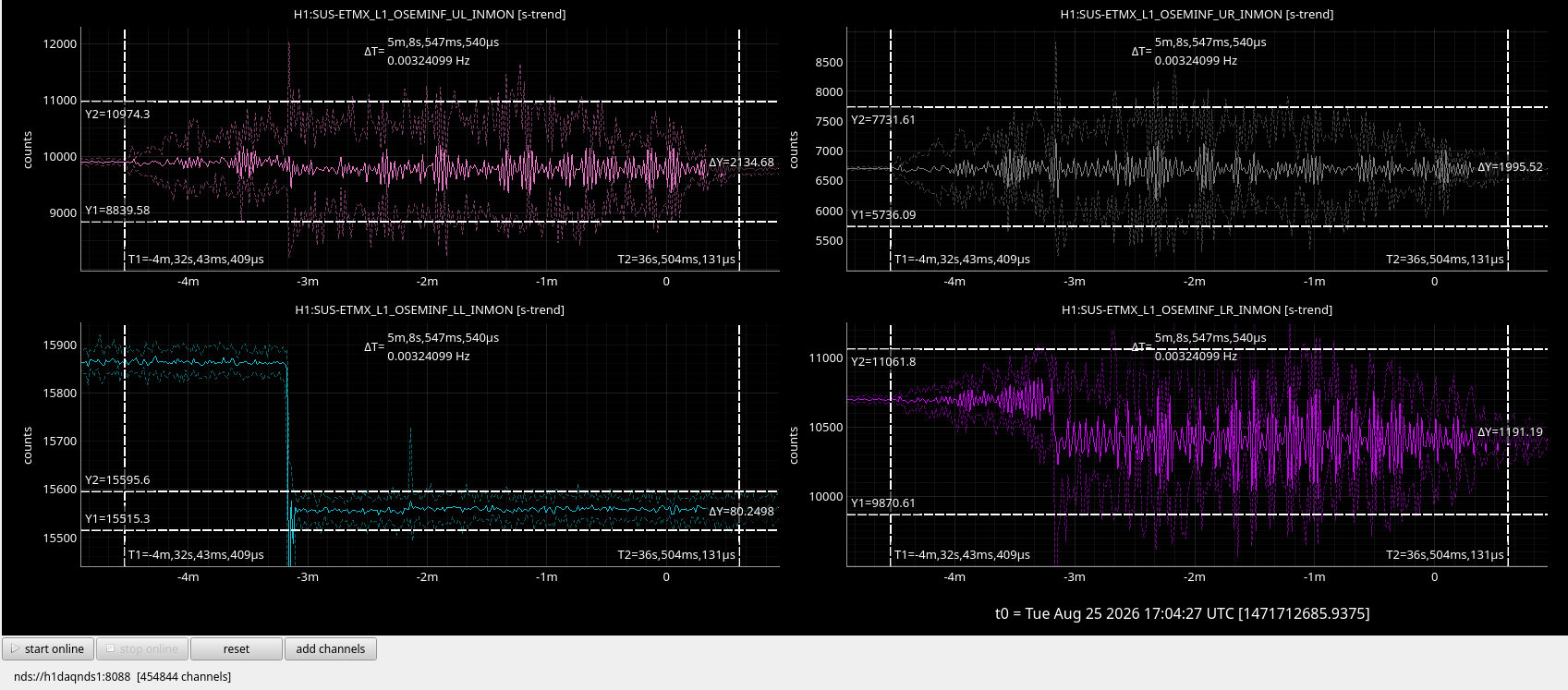Image resolution: width=1568 pixels, height=690 pixels.
Task: Click the Y2=15595.6 cursor label
Action: (117, 479)
